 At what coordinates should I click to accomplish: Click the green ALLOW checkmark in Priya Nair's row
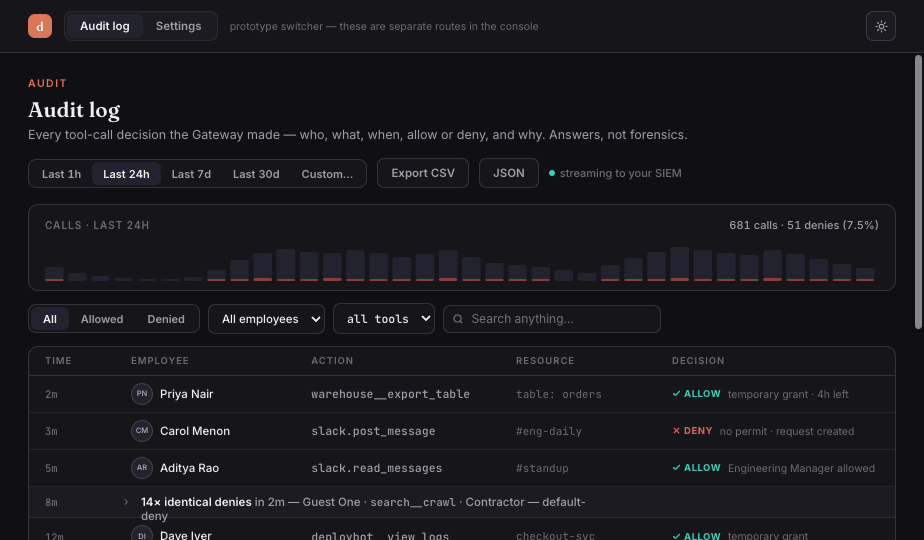pos(676,394)
